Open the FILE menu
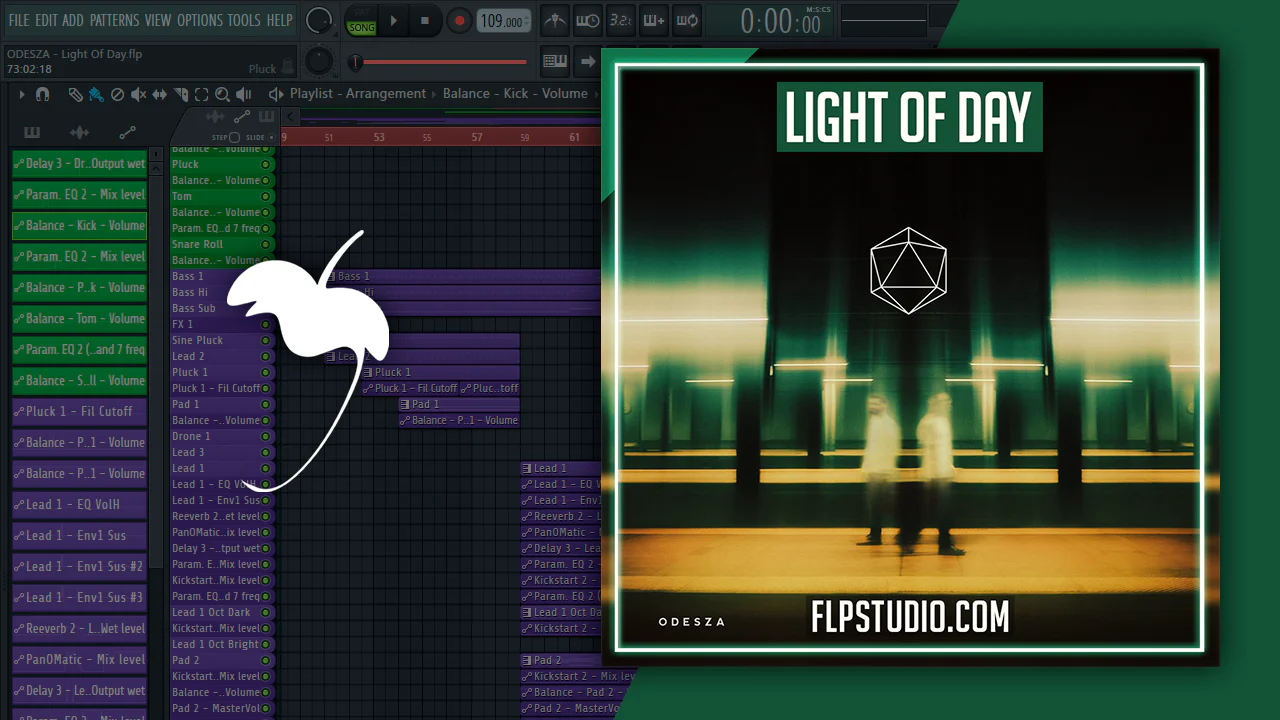This screenshot has height=720, width=1280. (x=19, y=20)
